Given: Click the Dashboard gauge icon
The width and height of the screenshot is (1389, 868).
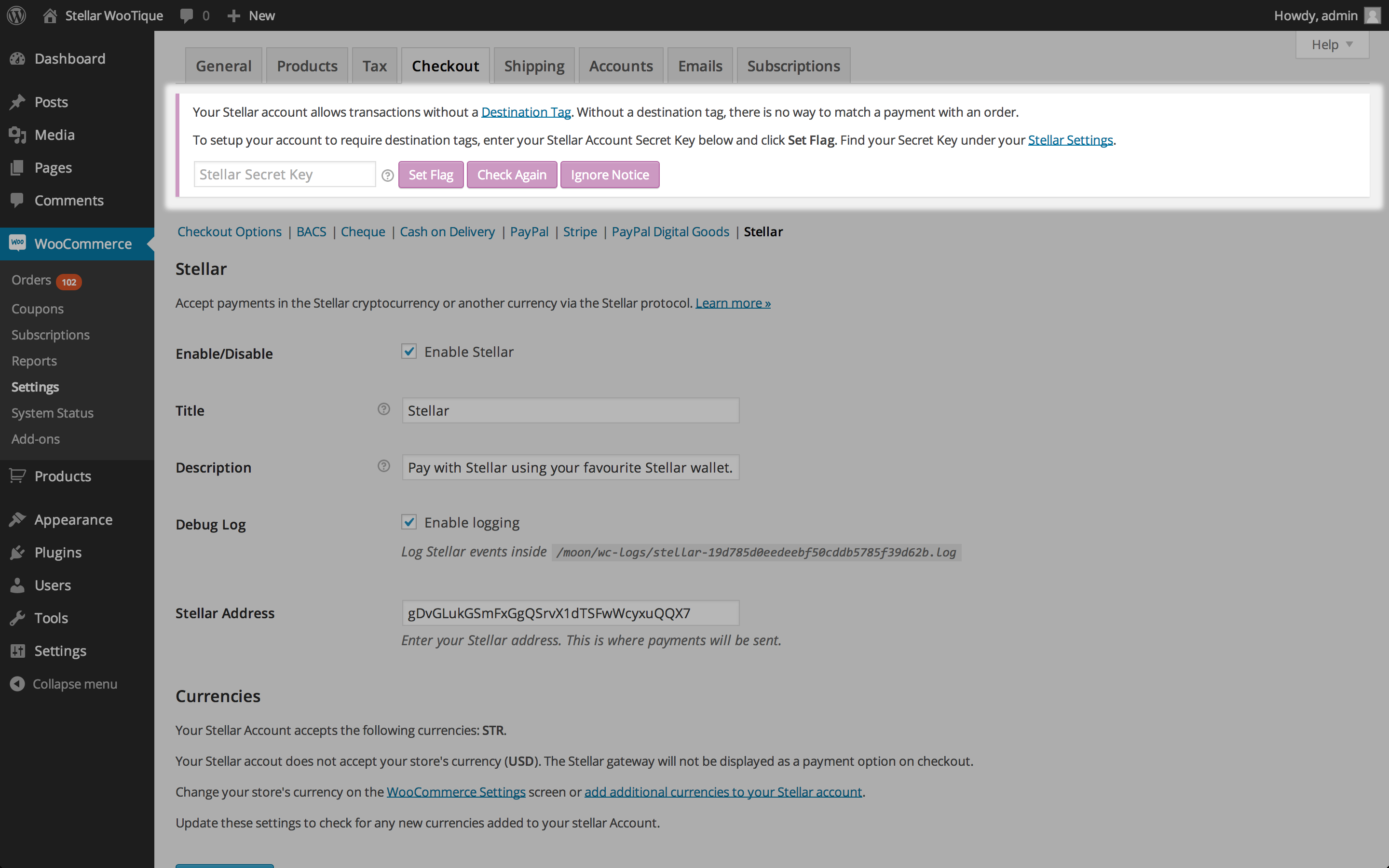Looking at the screenshot, I should tap(18, 58).
